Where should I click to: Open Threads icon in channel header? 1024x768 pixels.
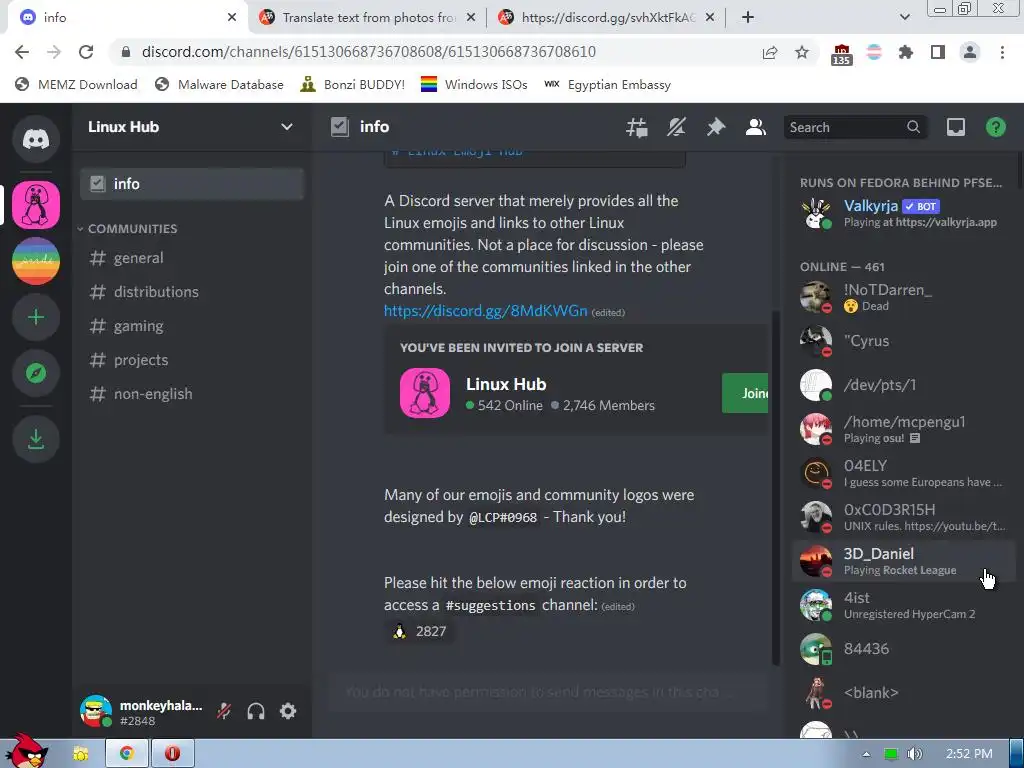point(637,127)
